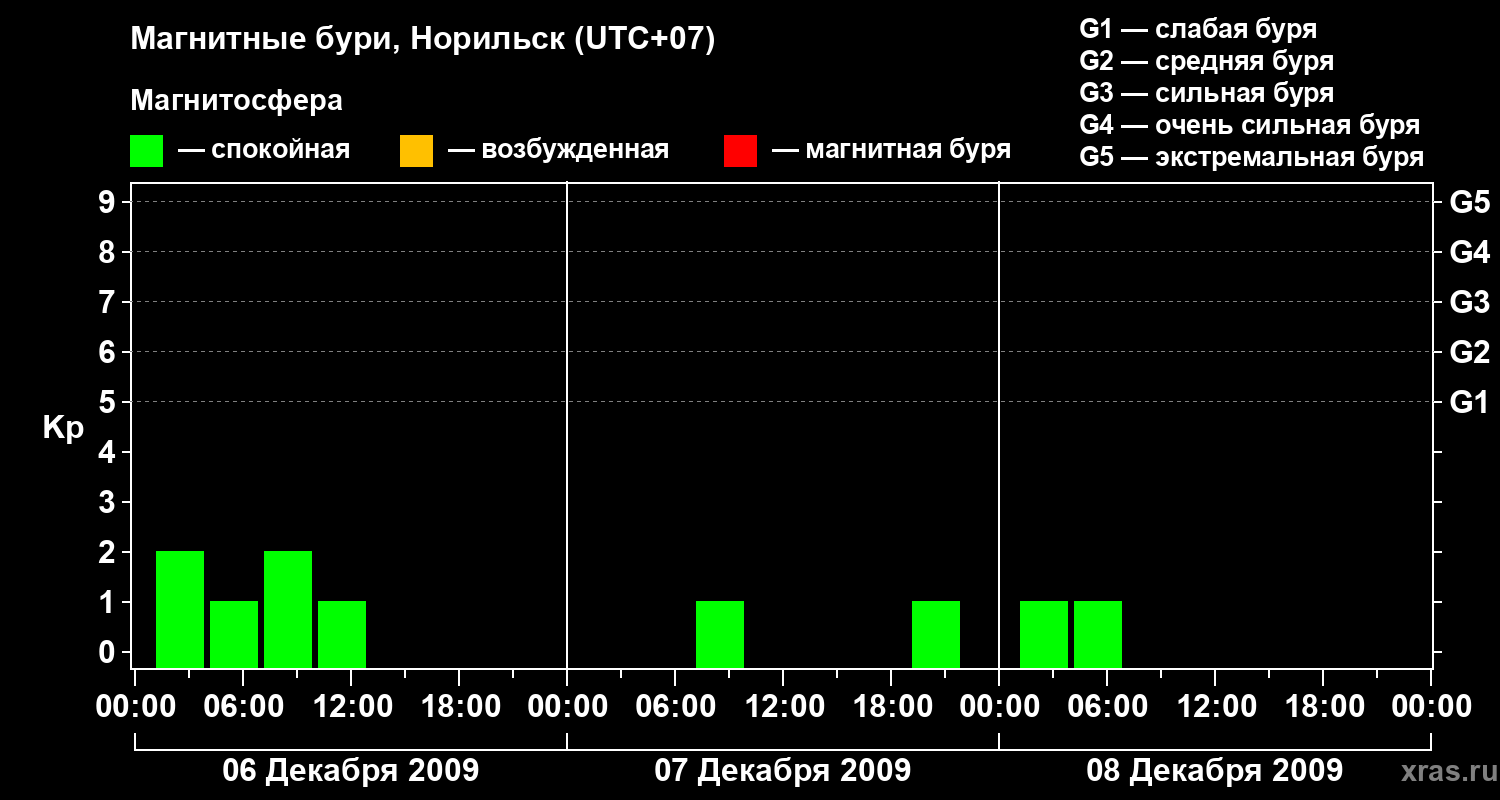This screenshot has height=800, width=1500.
Task: Click the G1 label on right axis
Action: (1469, 402)
